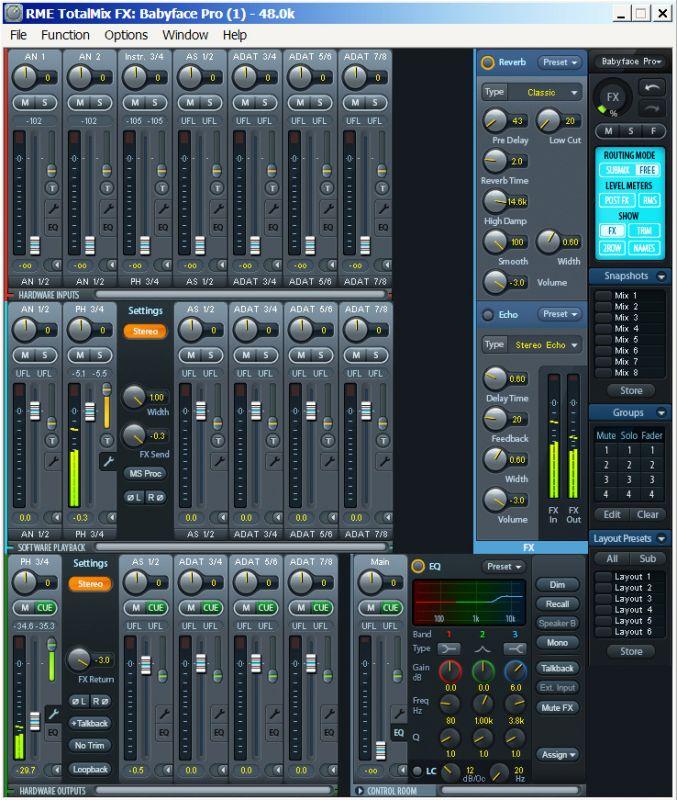Open Reverb Preset dropdown
This screenshot has height=800, width=677.
pos(560,62)
